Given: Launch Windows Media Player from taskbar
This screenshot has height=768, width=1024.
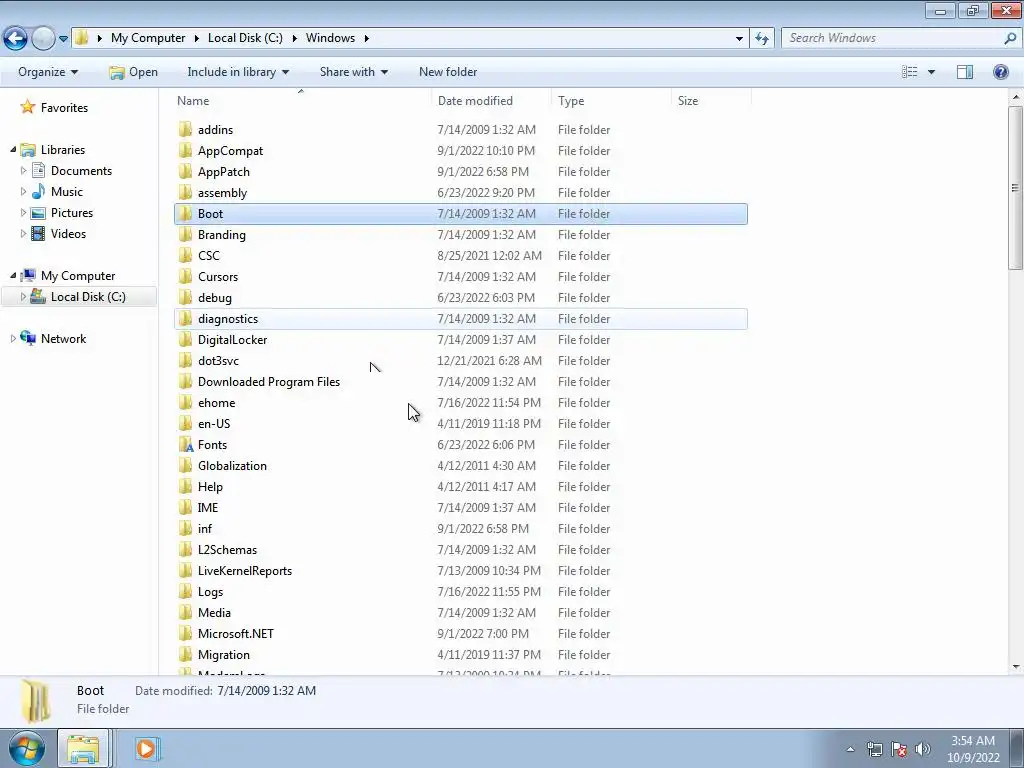Looking at the screenshot, I should 146,748.
